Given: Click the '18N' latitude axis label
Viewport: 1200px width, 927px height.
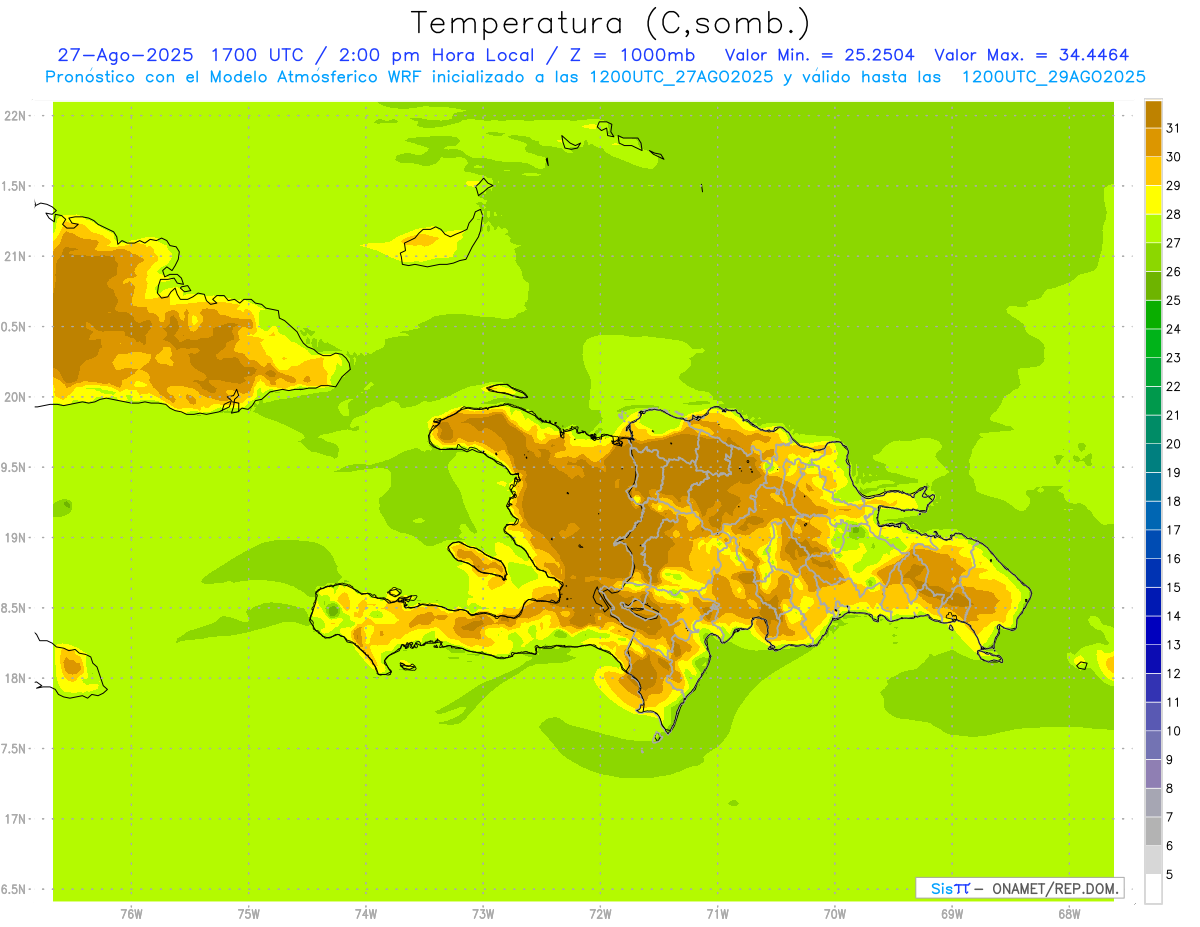Looking at the screenshot, I should pos(15,679).
